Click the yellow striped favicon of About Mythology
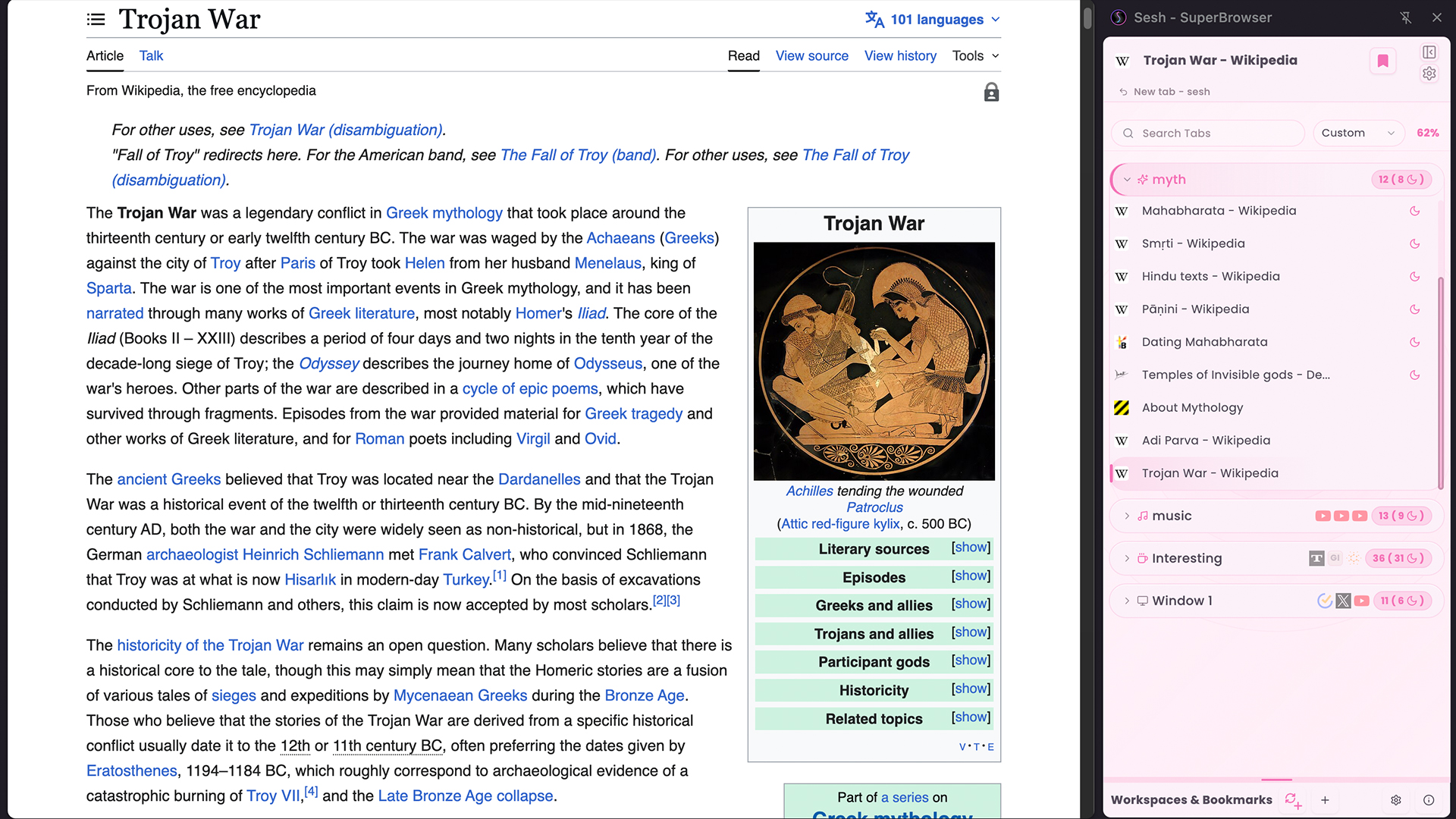Viewport: 1456px width, 819px height. point(1122,408)
